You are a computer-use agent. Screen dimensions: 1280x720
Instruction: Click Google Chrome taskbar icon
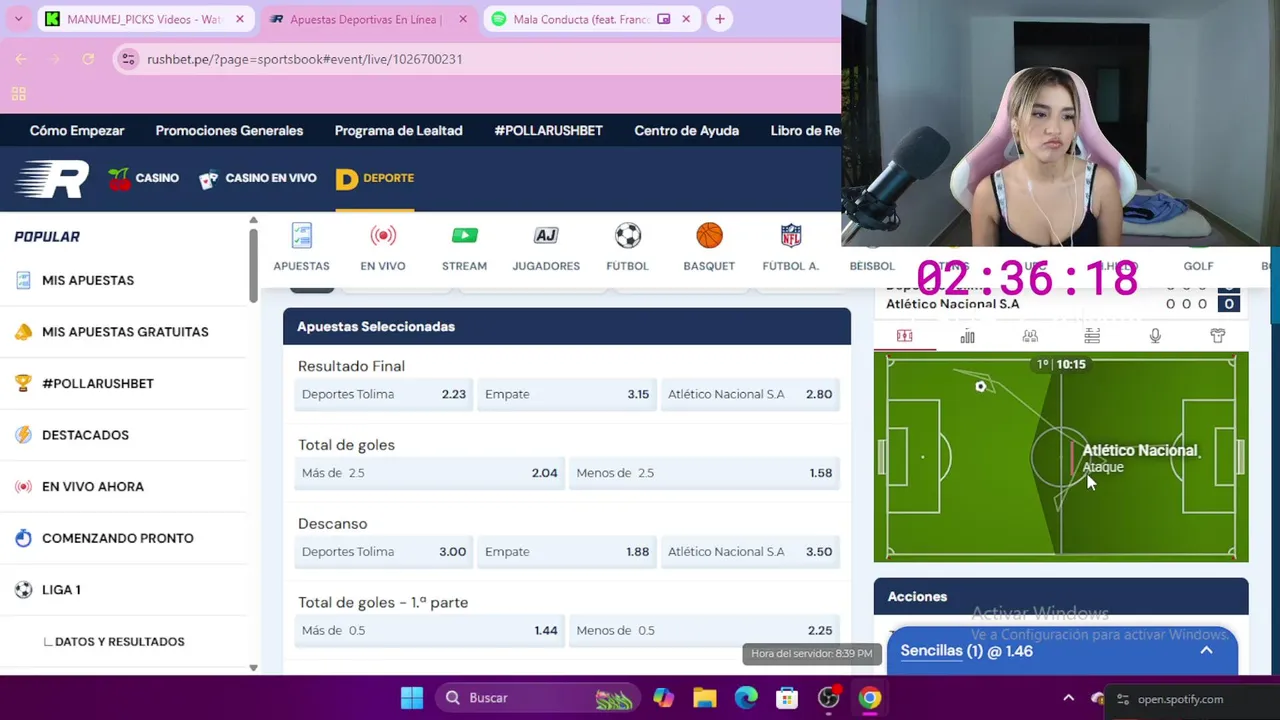pyautogui.click(x=870, y=698)
